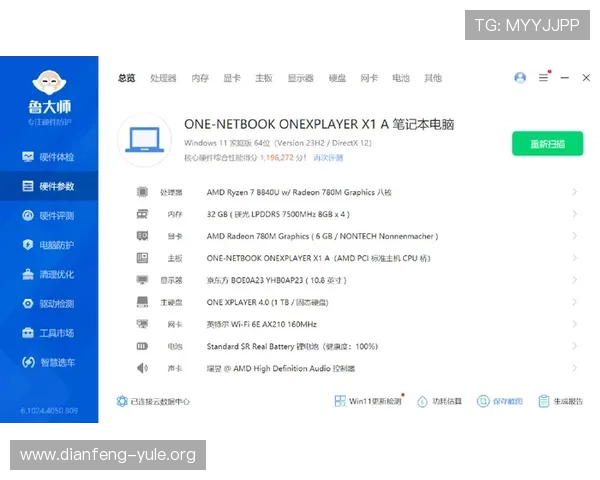The image size is (600, 480).
Task: Switch to 电池 tab
Action: (401, 78)
